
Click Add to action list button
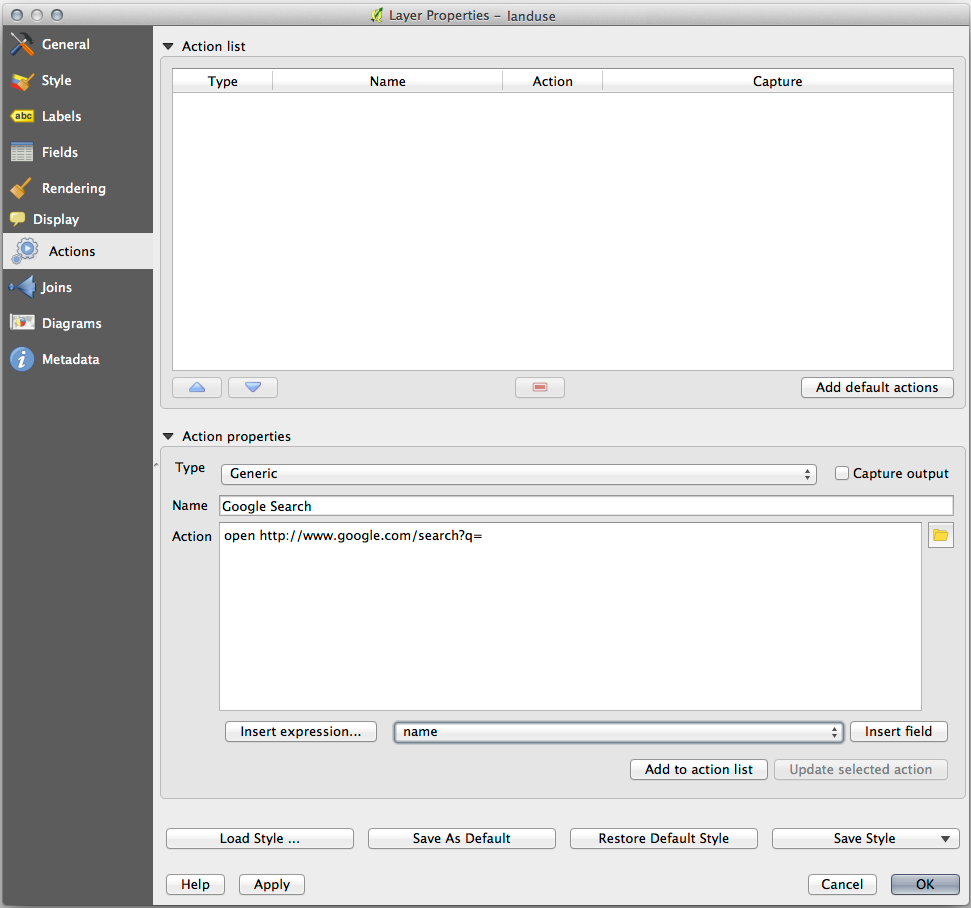pyautogui.click(x=699, y=770)
